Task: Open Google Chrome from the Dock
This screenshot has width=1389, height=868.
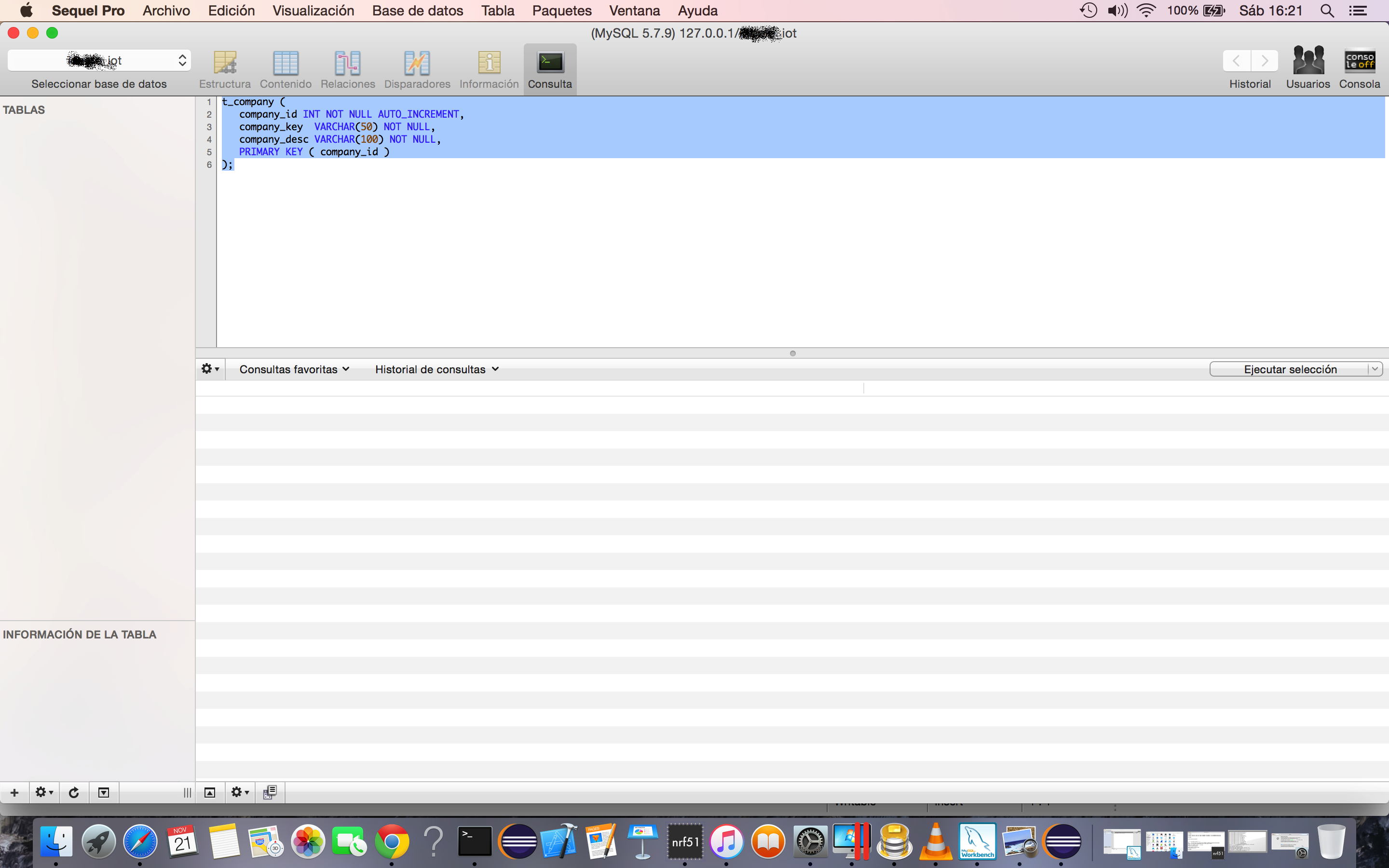Action: coord(392,841)
